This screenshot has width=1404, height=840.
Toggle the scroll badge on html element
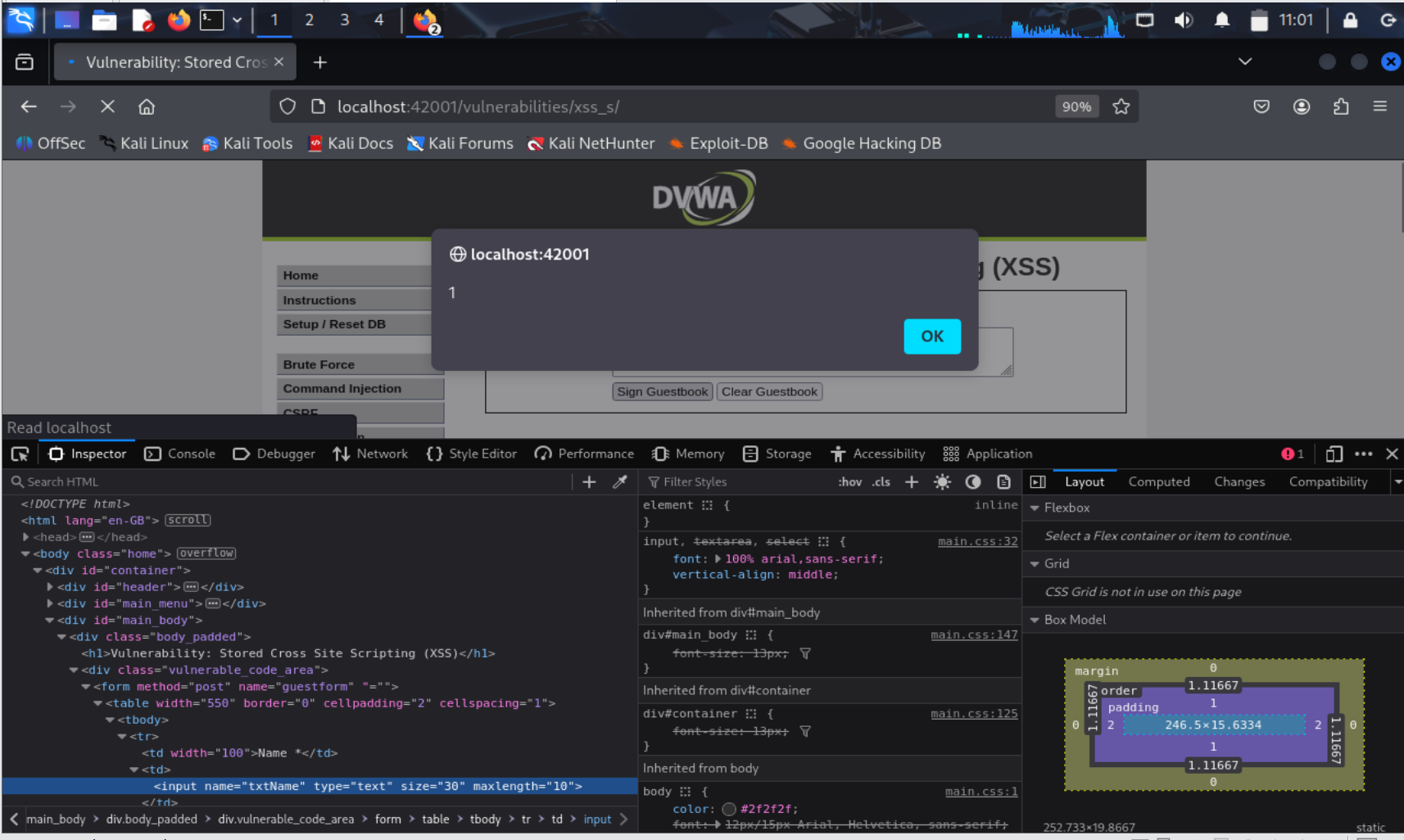[x=188, y=521]
